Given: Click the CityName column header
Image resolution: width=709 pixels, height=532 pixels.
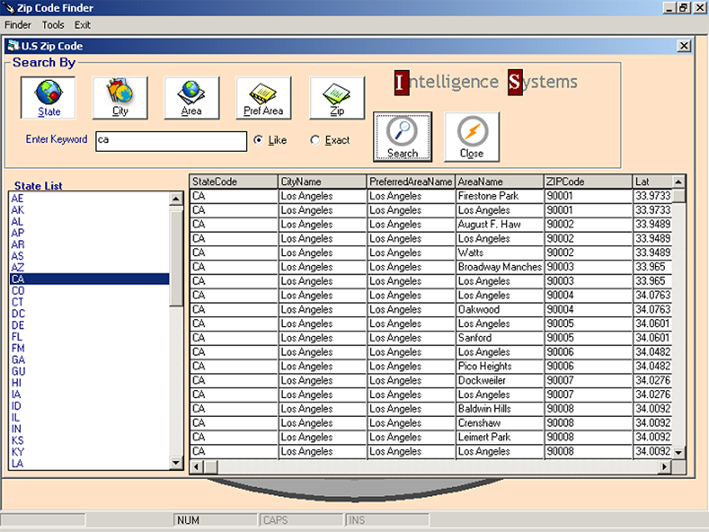Looking at the screenshot, I should (321, 182).
